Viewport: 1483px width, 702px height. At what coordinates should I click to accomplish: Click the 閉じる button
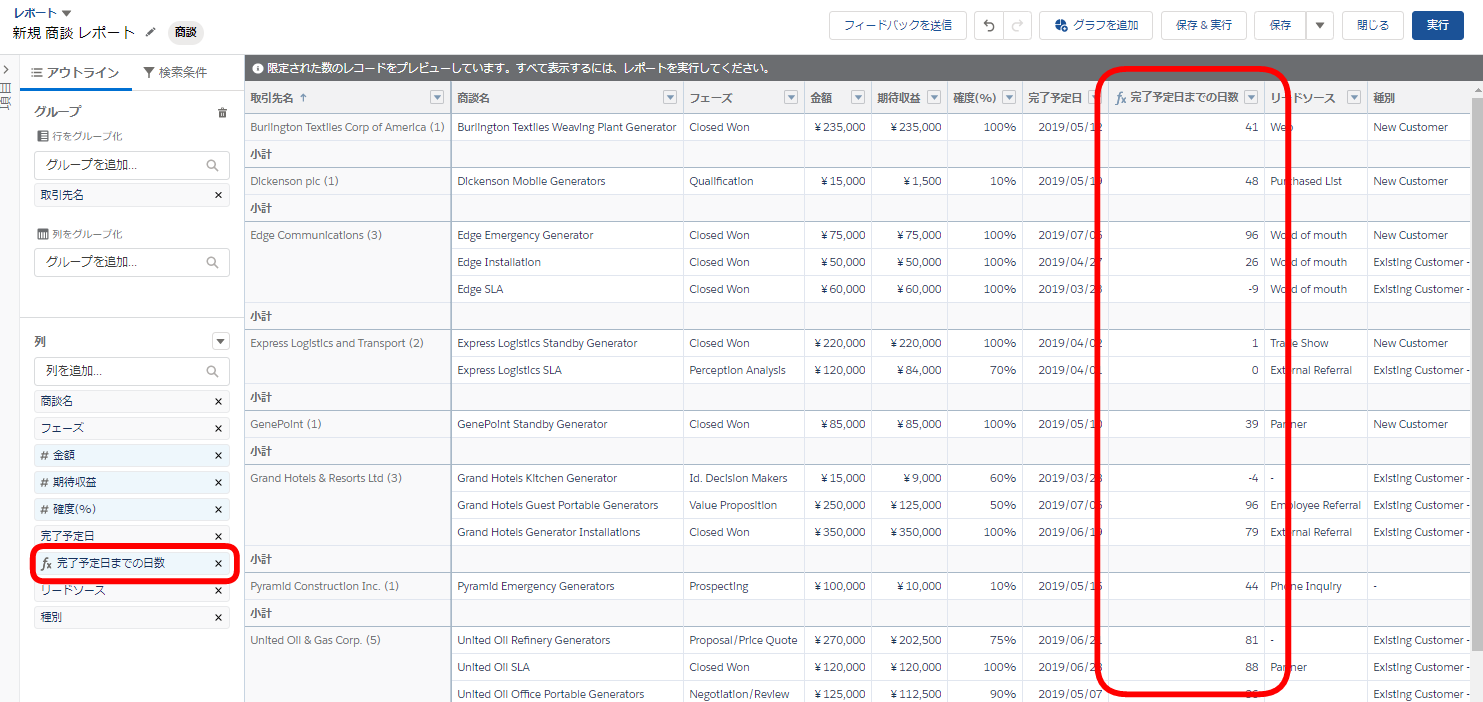click(1373, 25)
